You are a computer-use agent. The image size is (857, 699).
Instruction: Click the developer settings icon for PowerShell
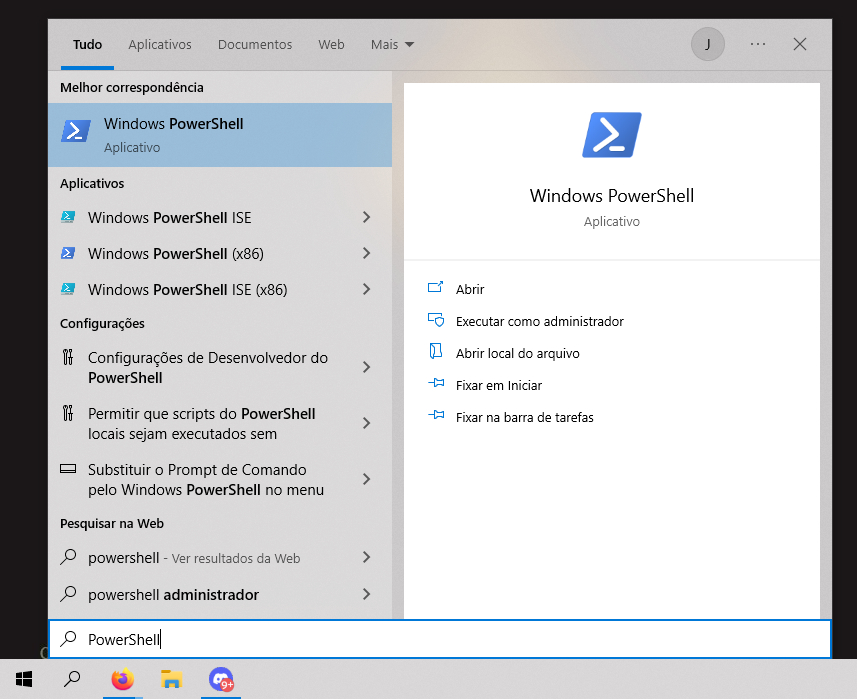(68, 357)
